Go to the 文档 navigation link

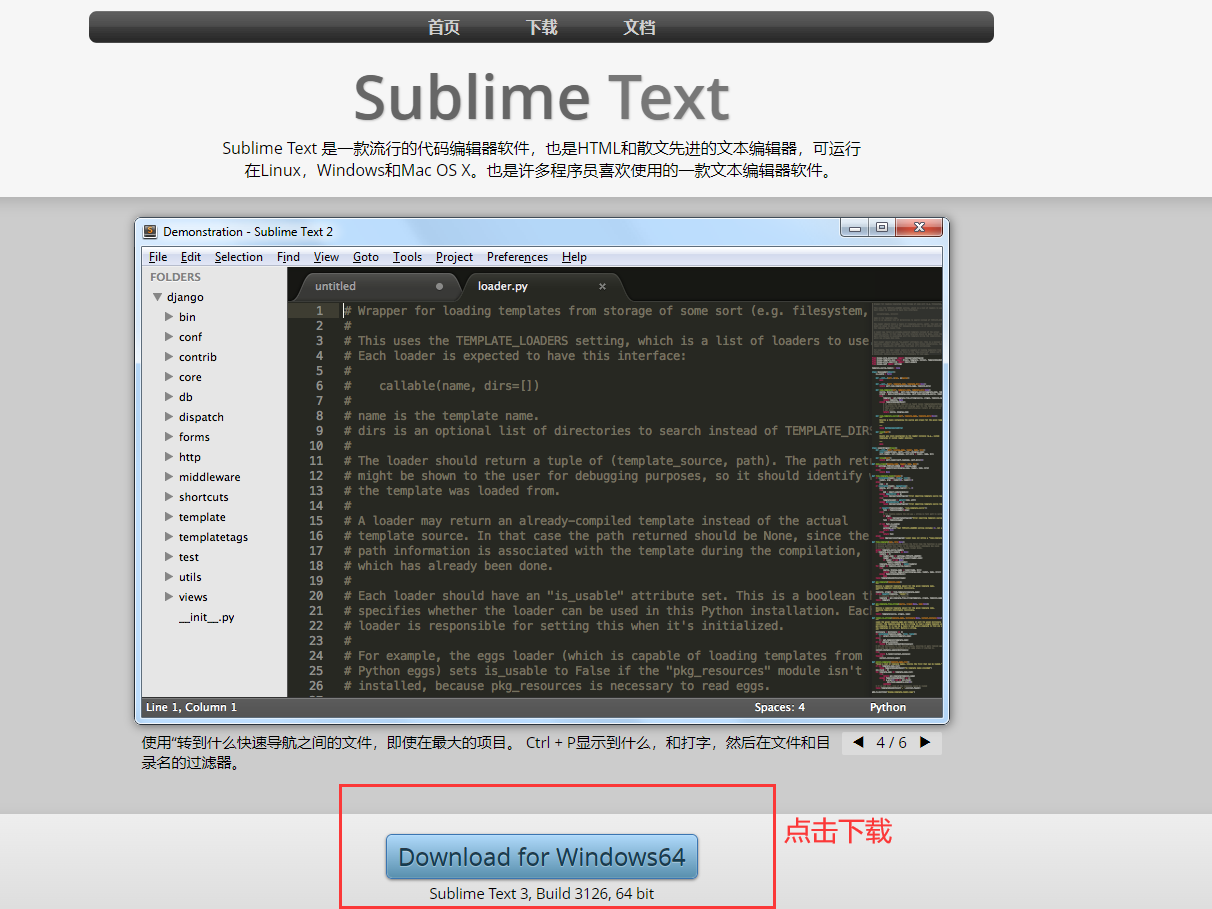point(640,27)
